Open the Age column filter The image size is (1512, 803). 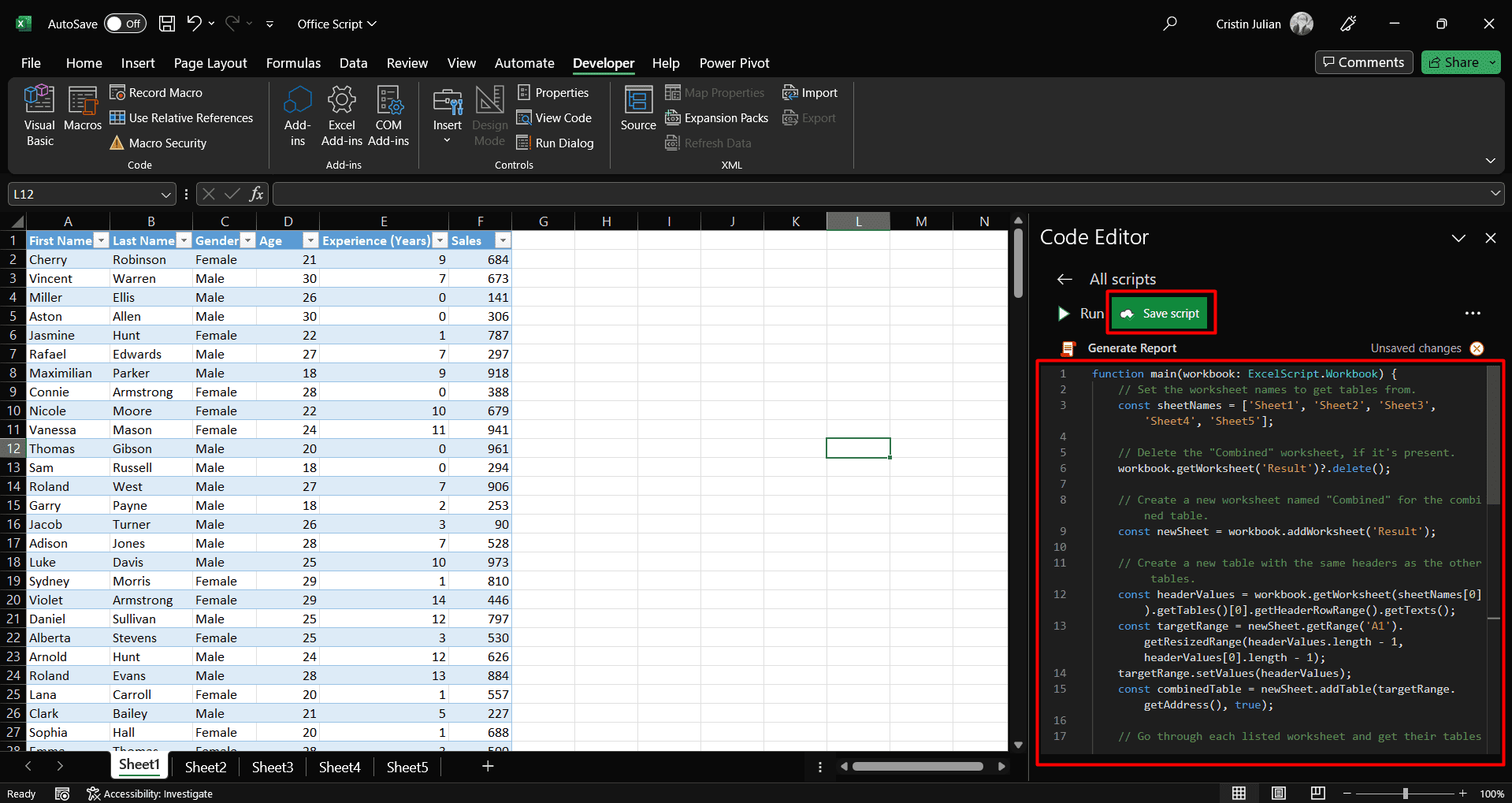(x=310, y=240)
